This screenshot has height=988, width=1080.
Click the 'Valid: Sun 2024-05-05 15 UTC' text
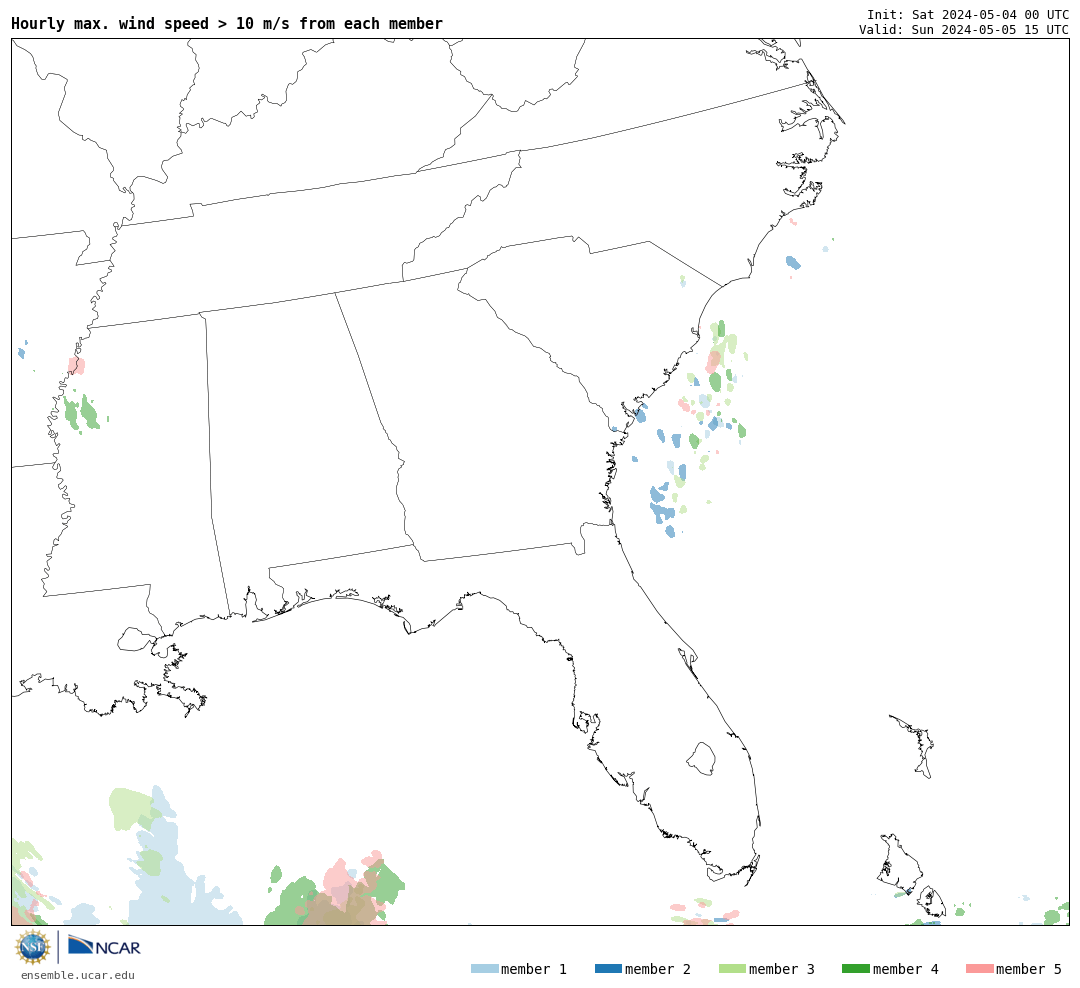964,30
